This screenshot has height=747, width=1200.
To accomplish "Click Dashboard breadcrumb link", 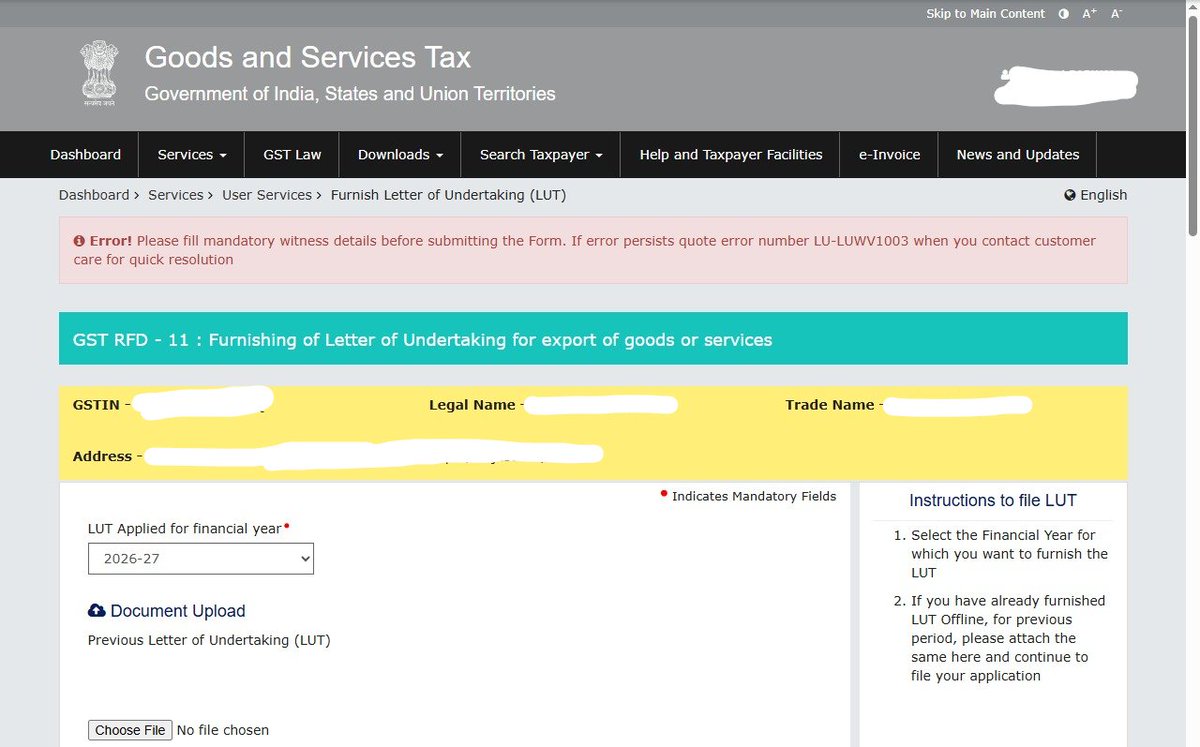I will click(x=94, y=195).
